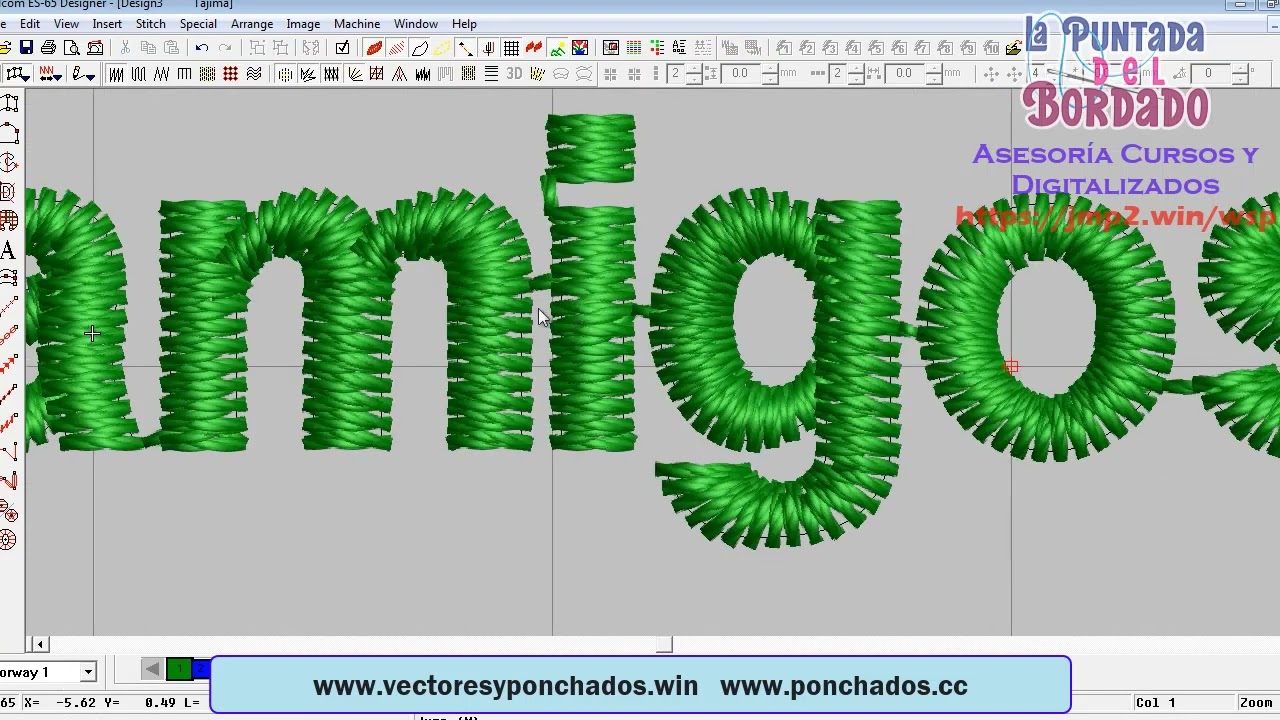Open the Machine menu
This screenshot has height=720, width=1280.
coord(357,23)
